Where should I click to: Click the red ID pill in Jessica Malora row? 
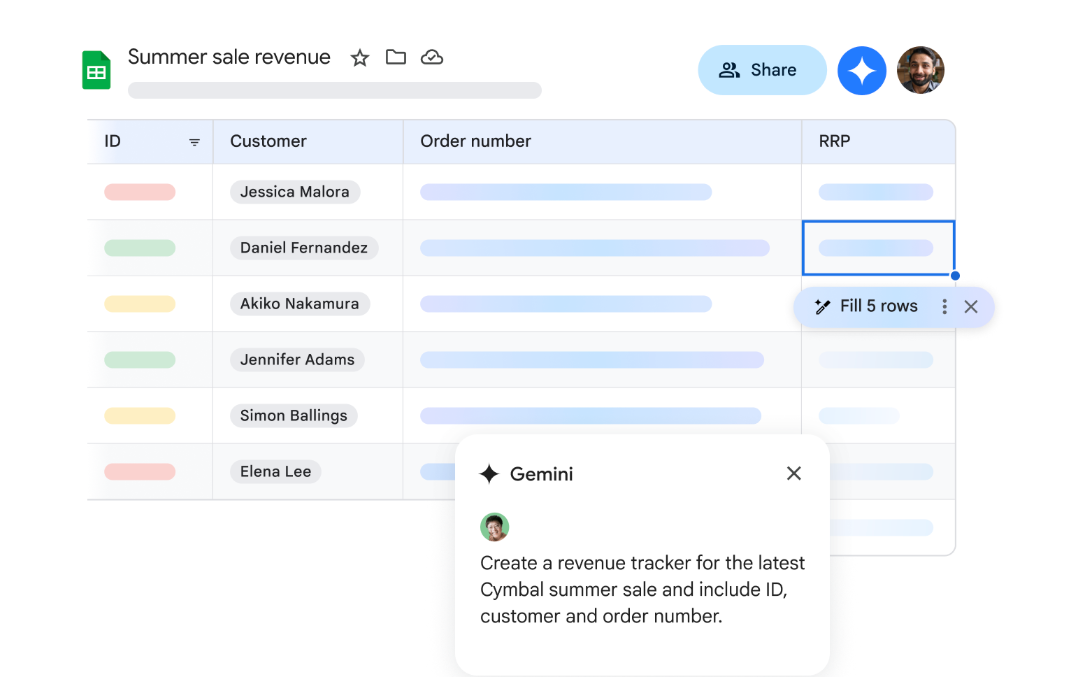[x=140, y=192]
